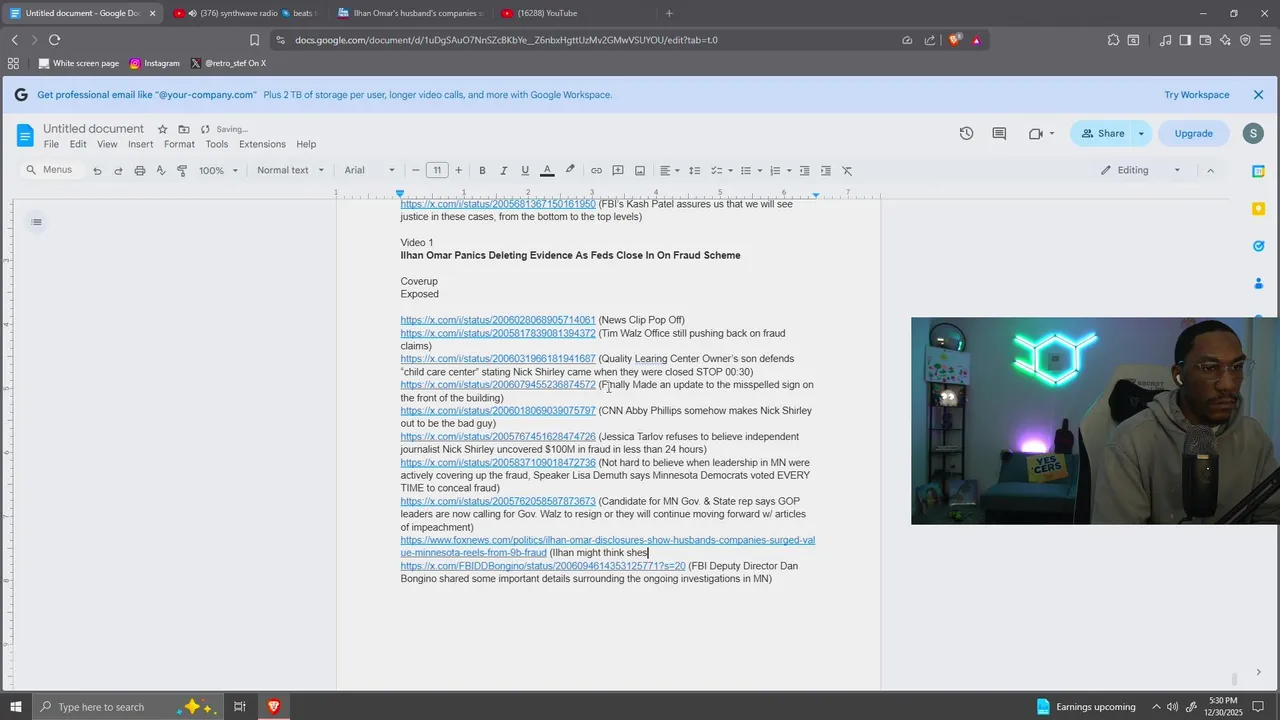
Task: Click the Upgrade button
Action: pyautogui.click(x=1193, y=134)
